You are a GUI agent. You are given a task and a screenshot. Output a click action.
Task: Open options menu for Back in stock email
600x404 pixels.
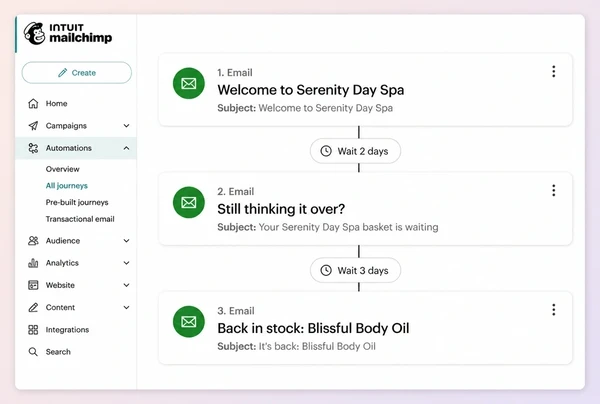coord(553,310)
